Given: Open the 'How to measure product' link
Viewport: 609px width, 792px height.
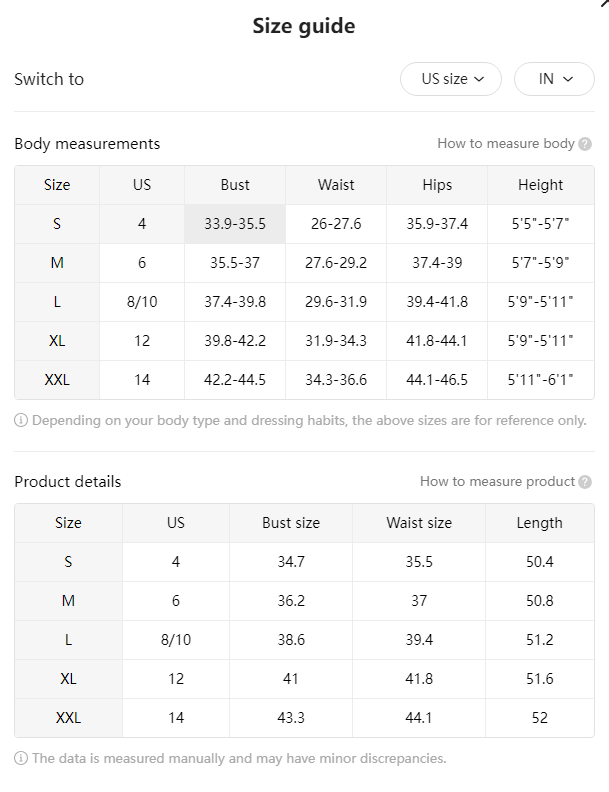Looking at the screenshot, I should (x=497, y=481).
